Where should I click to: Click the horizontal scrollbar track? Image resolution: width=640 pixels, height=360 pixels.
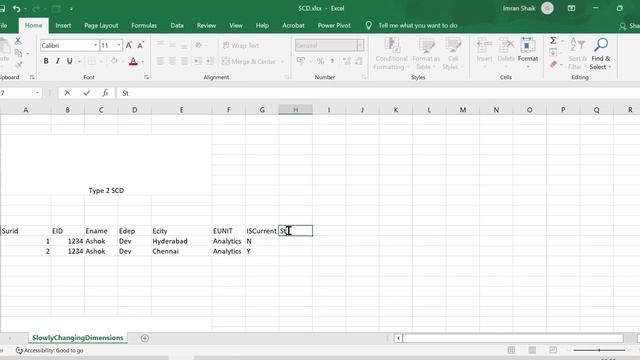(513, 338)
